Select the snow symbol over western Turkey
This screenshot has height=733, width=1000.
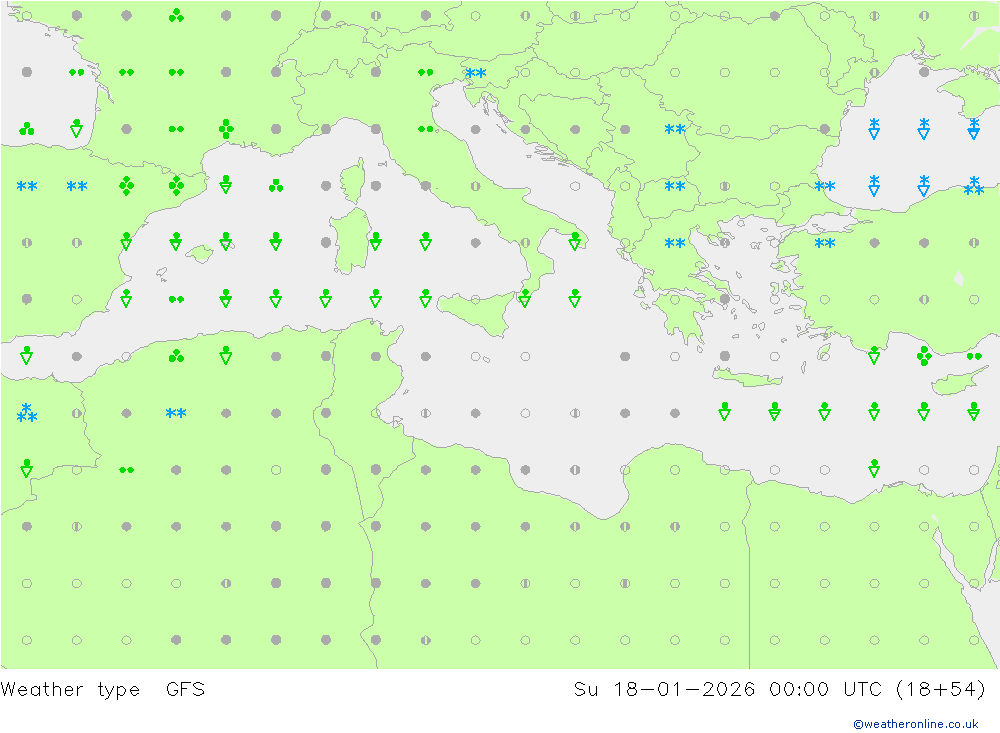click(x=825, y=243)
